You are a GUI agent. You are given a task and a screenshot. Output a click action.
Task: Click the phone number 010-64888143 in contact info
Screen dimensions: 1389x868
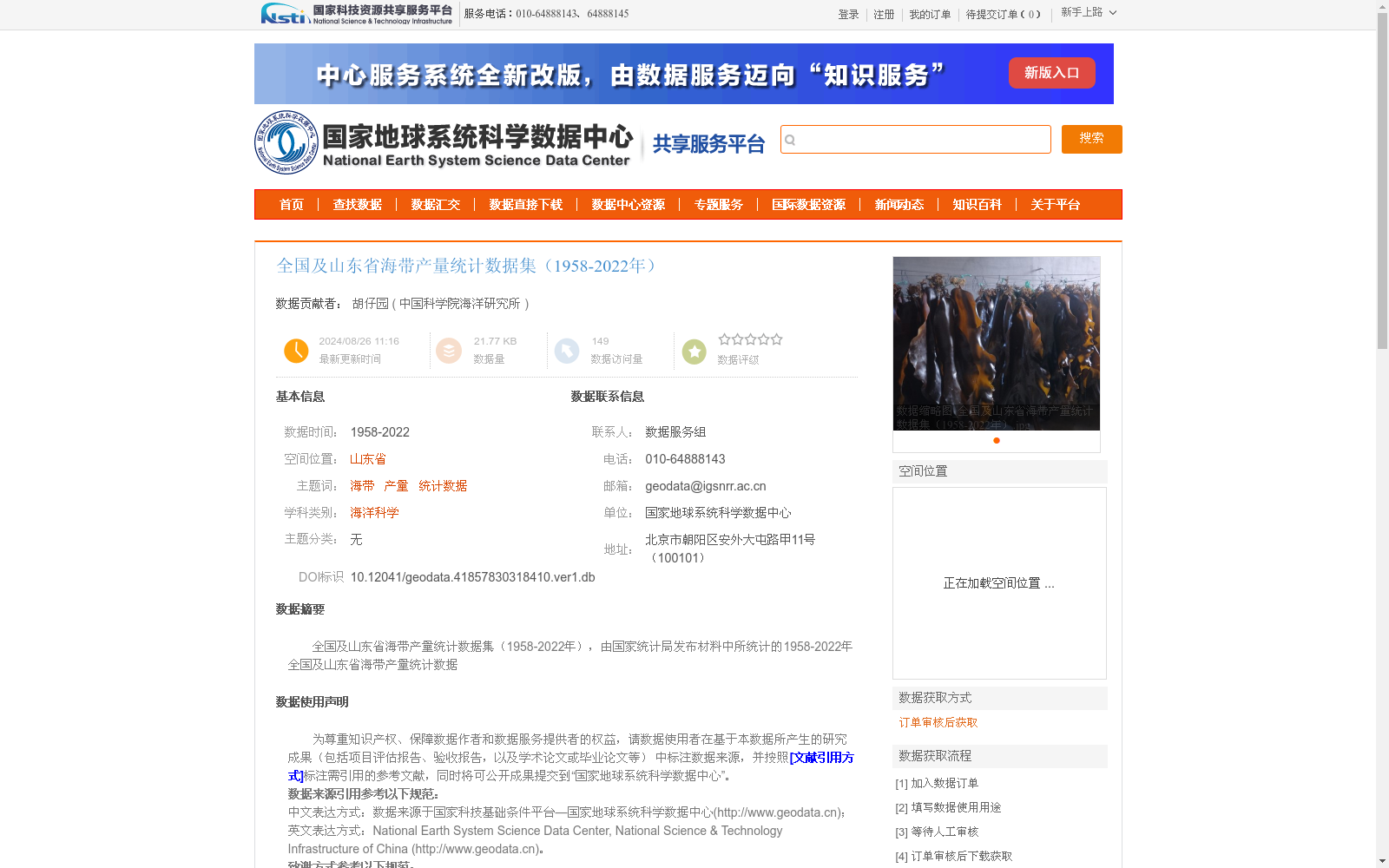[x=685, y=459]
